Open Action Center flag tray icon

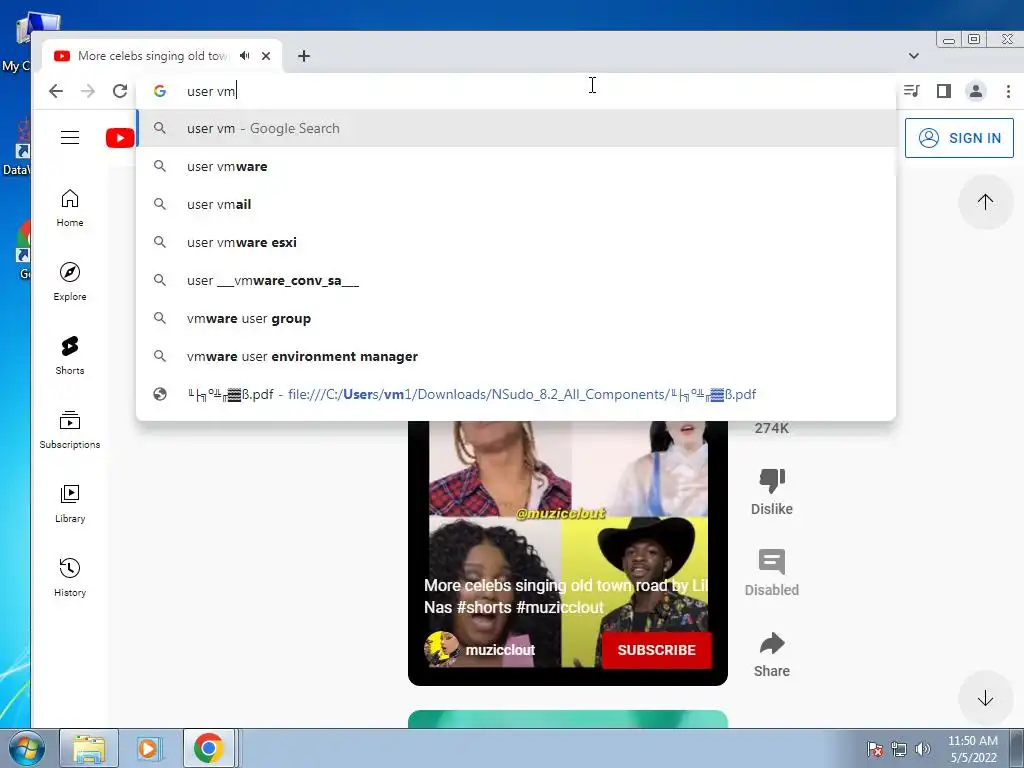874,749
